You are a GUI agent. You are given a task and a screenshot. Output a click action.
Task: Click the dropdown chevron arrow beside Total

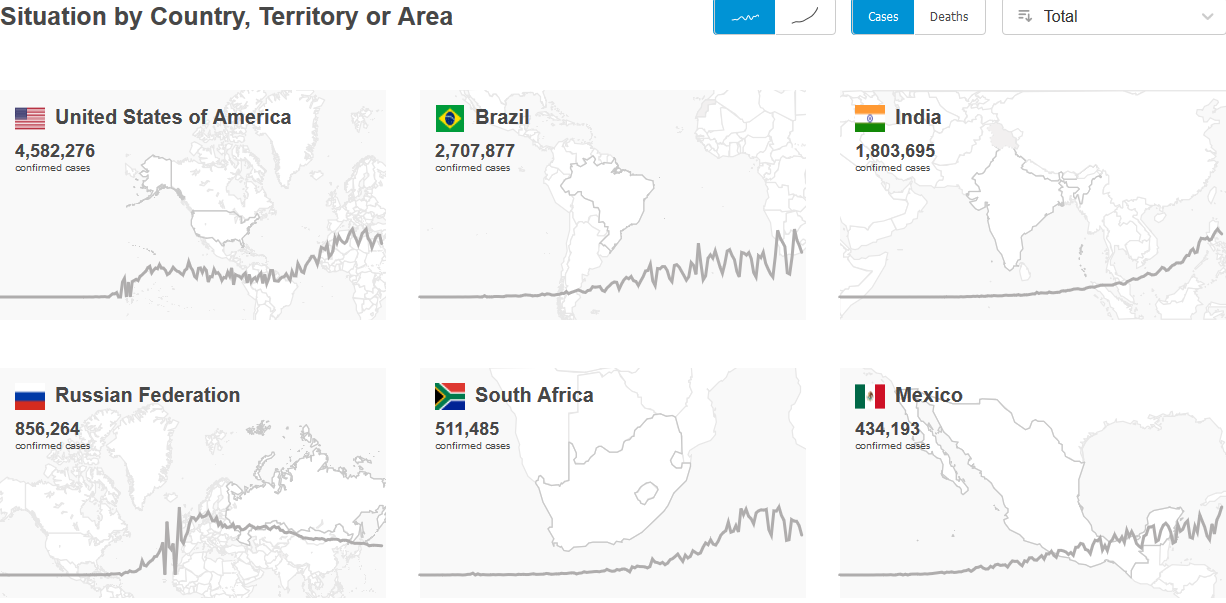(x=1207, y=17)
